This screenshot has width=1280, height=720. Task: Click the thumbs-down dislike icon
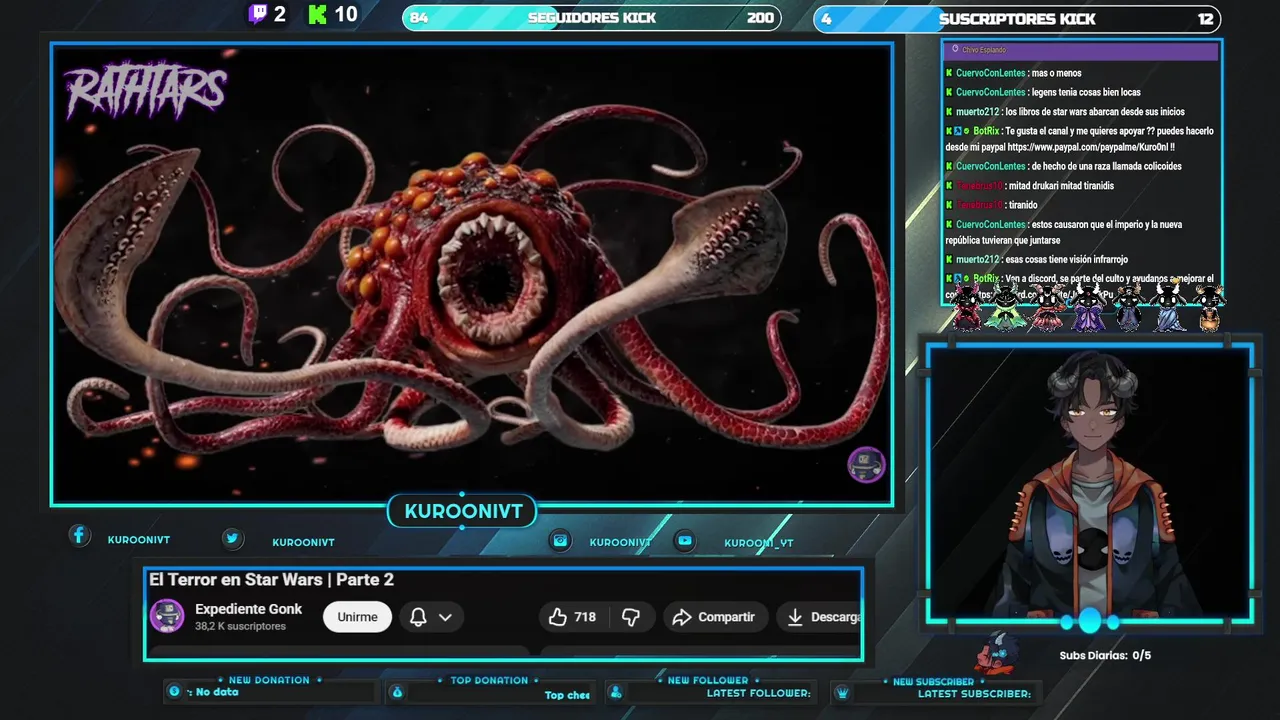click(631, 617)
